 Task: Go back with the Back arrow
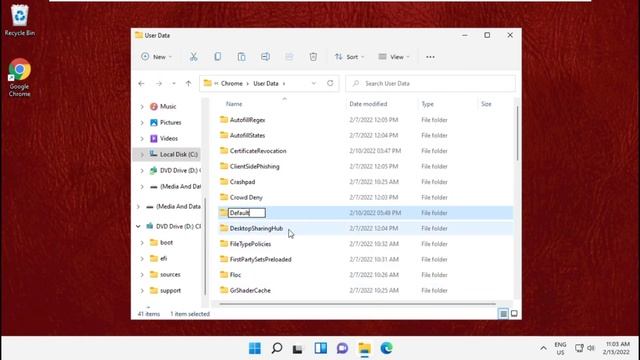tap(141, 83)
